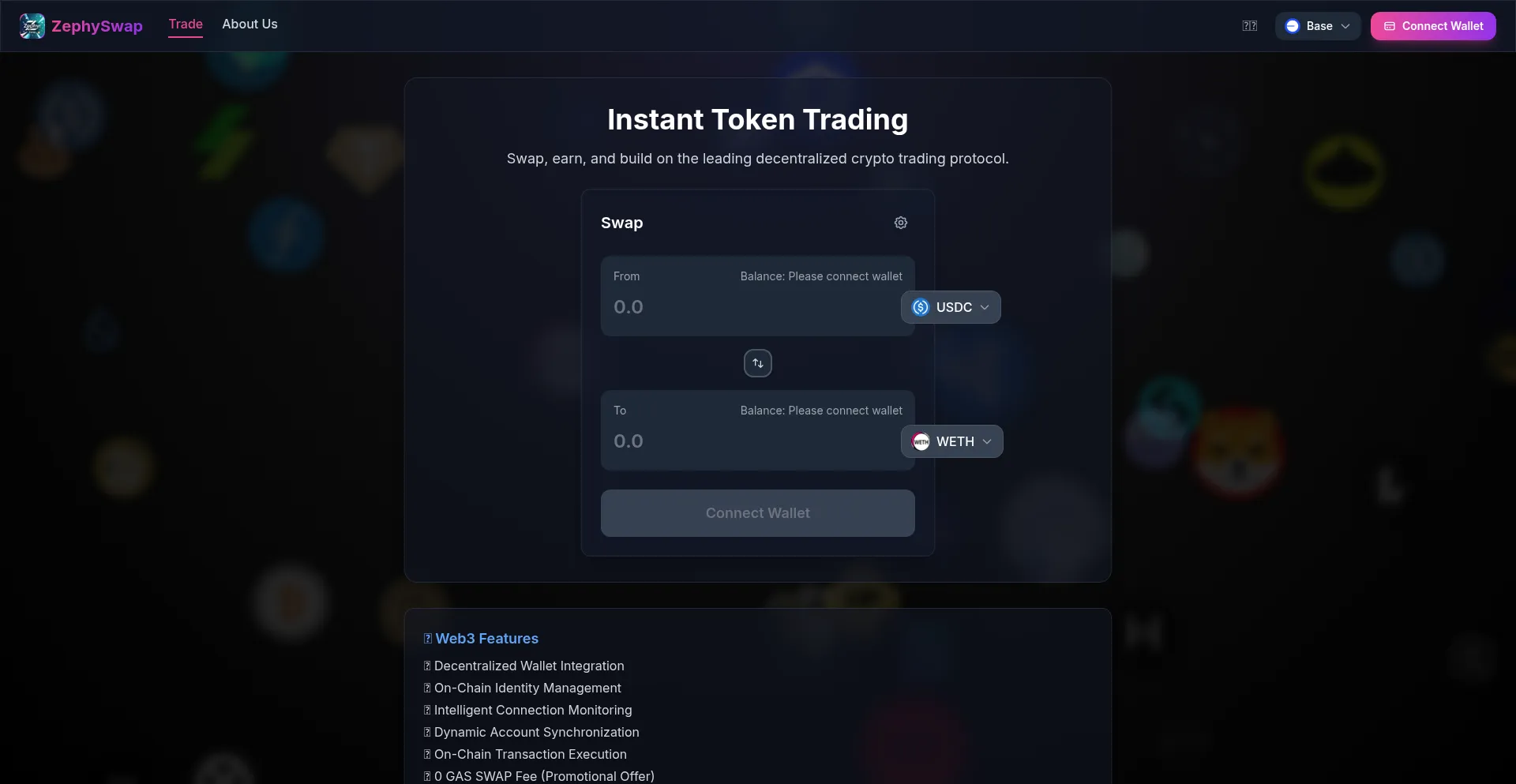Click the ZephySwap logo icon
This screenshot has width=1516, height=784.
coord(32,26)
